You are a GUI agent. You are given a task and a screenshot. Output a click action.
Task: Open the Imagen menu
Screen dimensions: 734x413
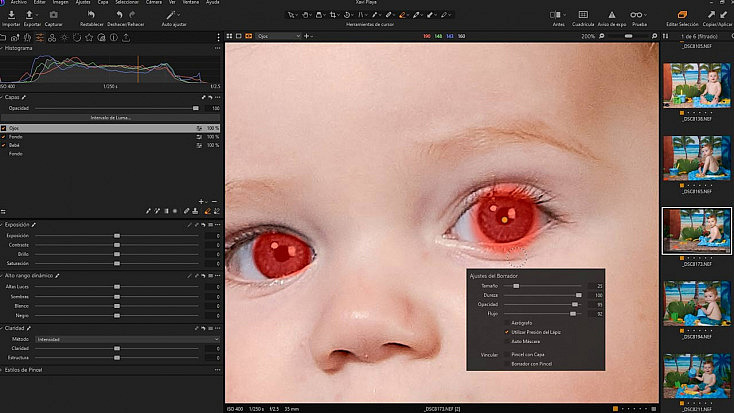[x=60, y=2]
